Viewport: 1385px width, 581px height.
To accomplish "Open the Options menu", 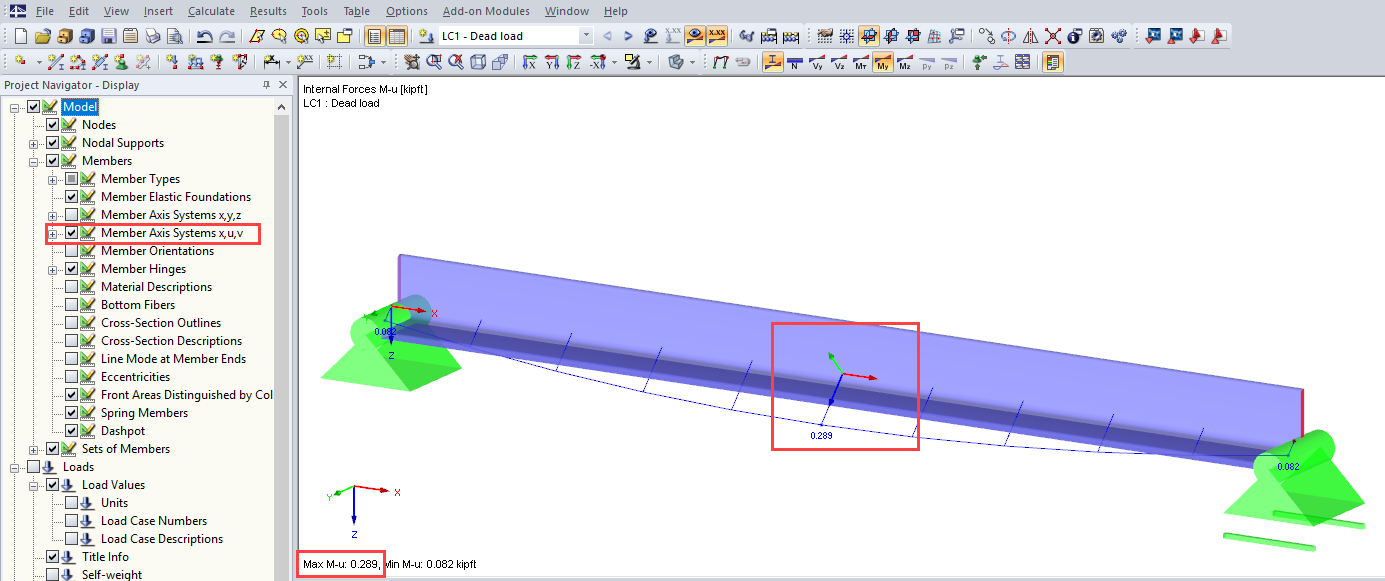I will pos(406,11).
